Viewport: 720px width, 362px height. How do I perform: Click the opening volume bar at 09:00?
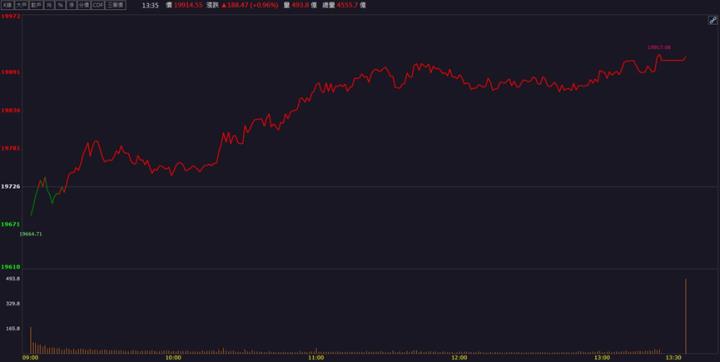(31, 340)
